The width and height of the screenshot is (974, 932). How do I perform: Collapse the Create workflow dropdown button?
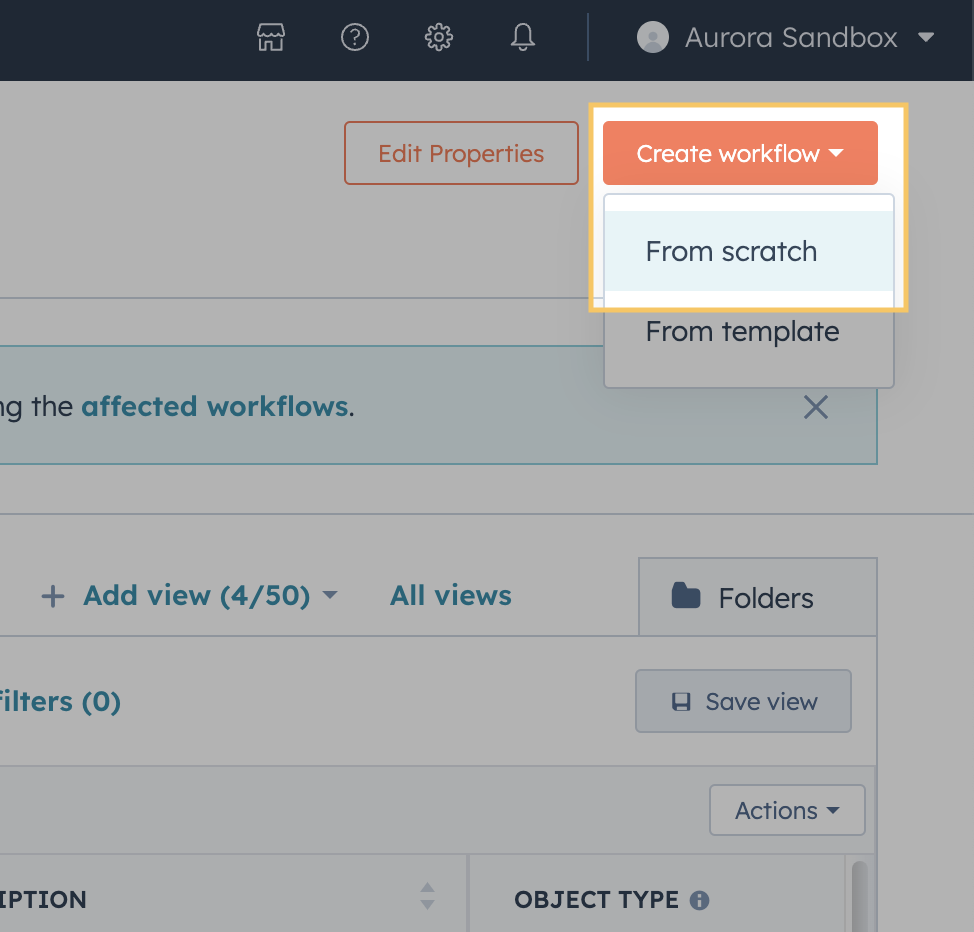pos(740,153)
